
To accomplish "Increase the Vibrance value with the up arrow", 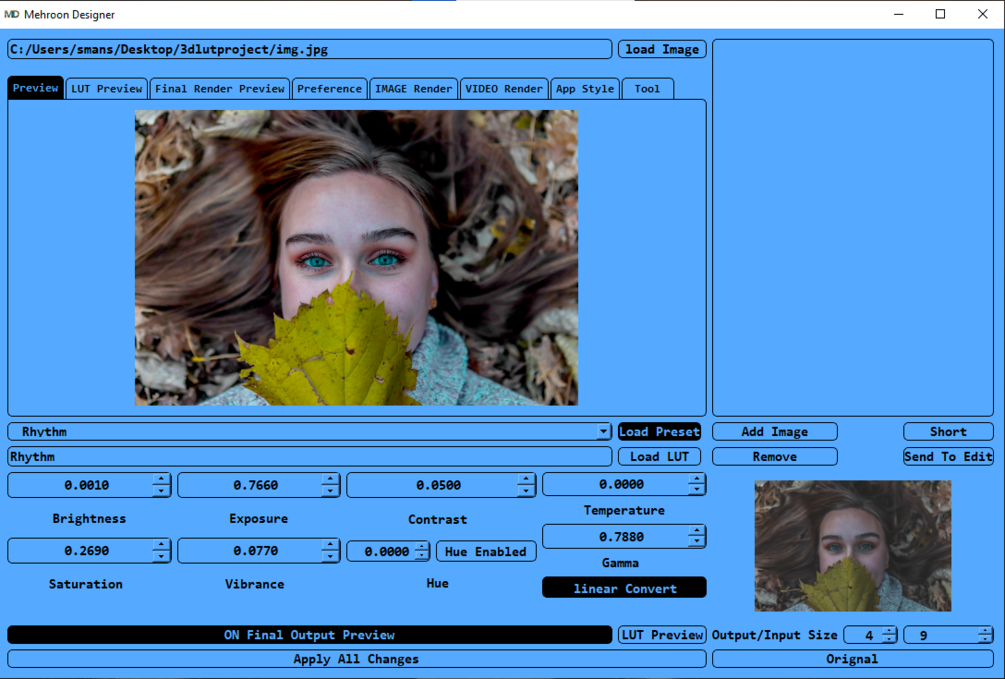I will (331, 545).
